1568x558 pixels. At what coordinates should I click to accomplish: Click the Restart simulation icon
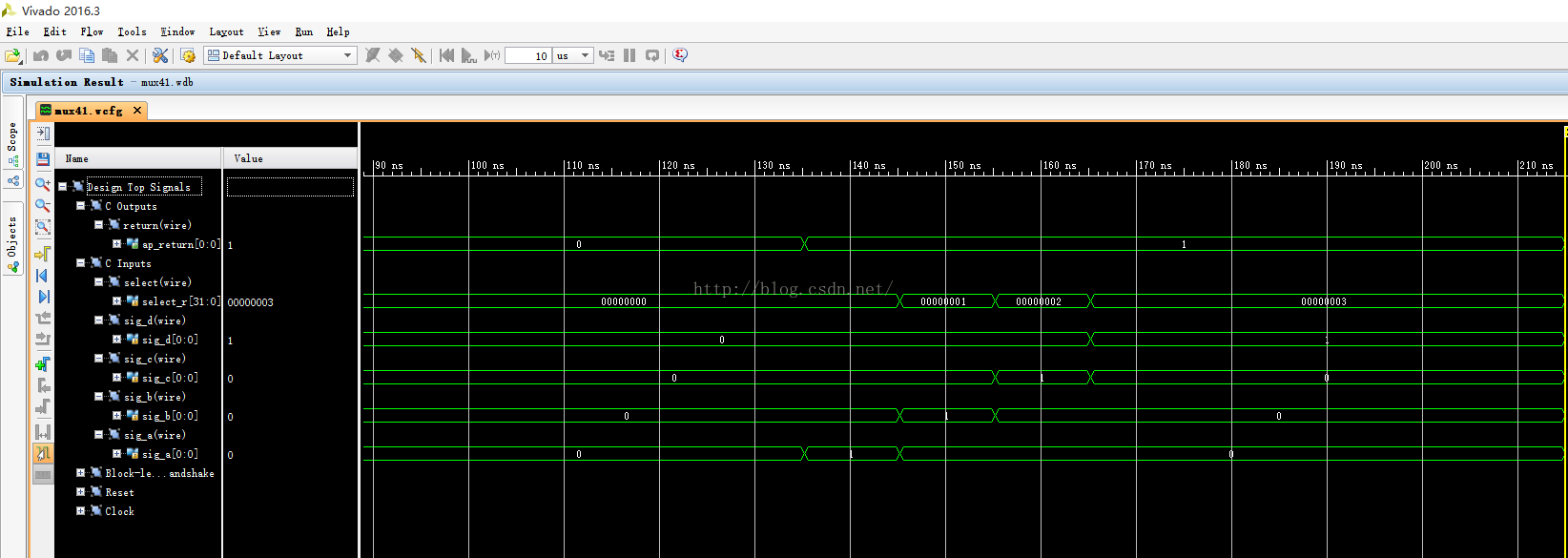click(446, 55)
